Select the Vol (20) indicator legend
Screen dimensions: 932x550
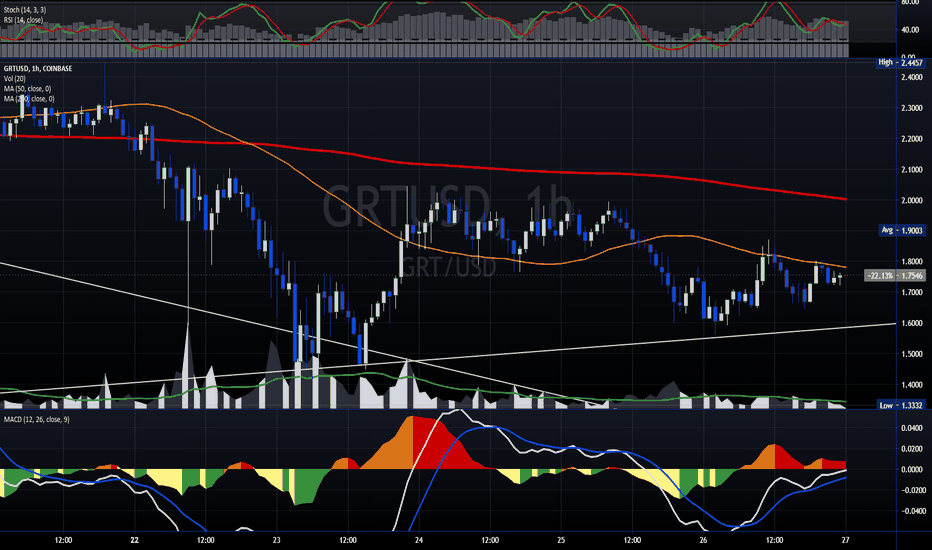tap(15, 78)
